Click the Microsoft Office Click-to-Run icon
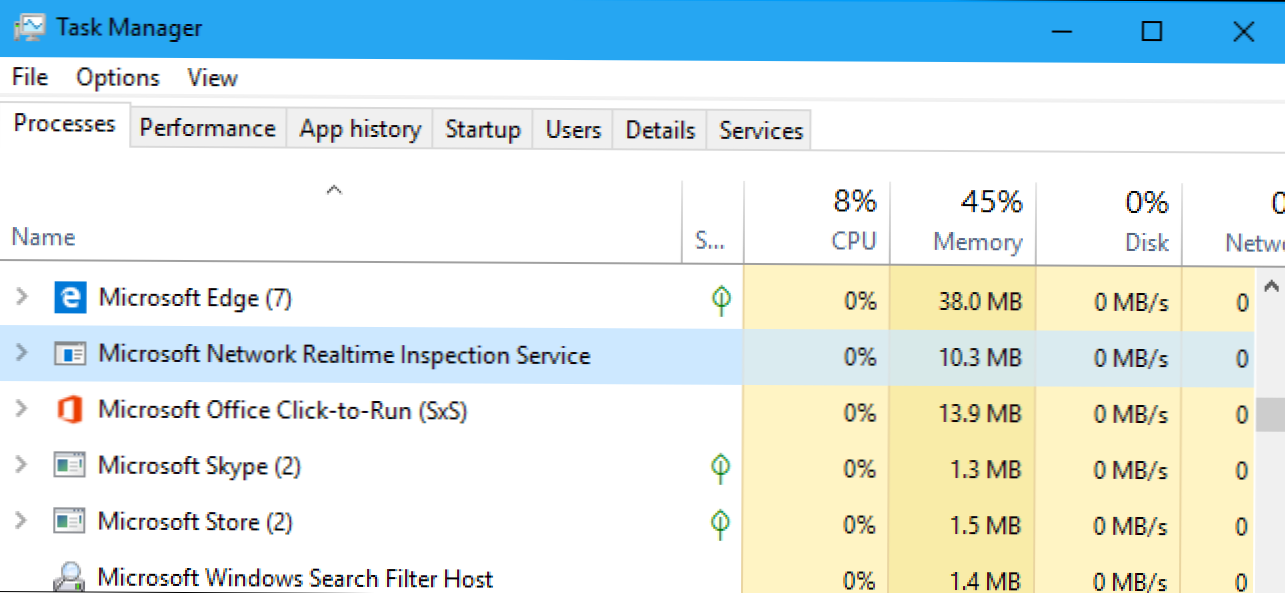The height and width of the screenshot is (593, 1285). pyautogui.click(x=69, y=410)
